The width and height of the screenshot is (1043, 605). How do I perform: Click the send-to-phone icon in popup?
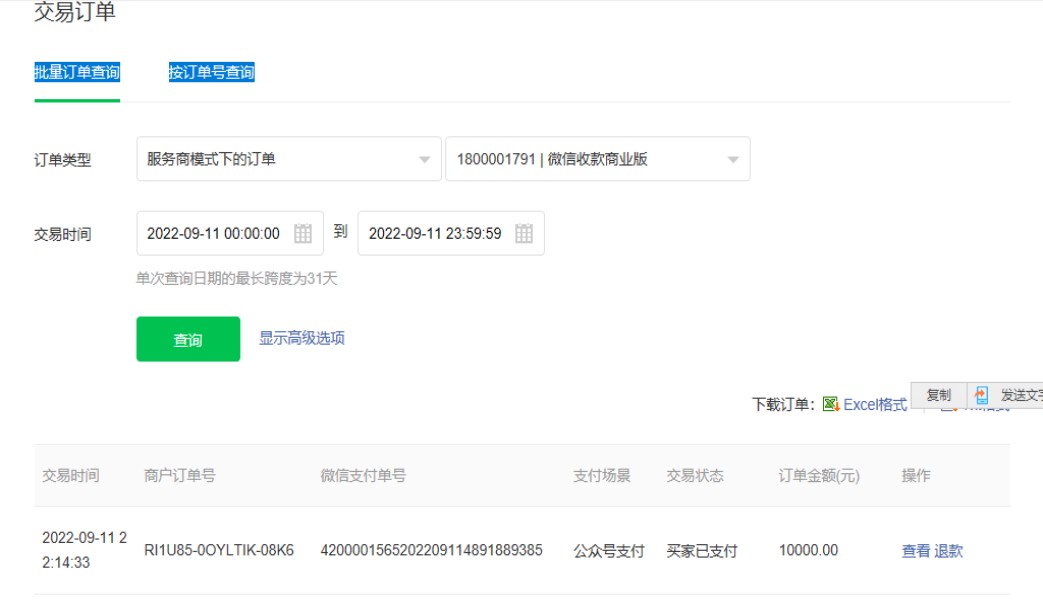[x=982, y=395]
